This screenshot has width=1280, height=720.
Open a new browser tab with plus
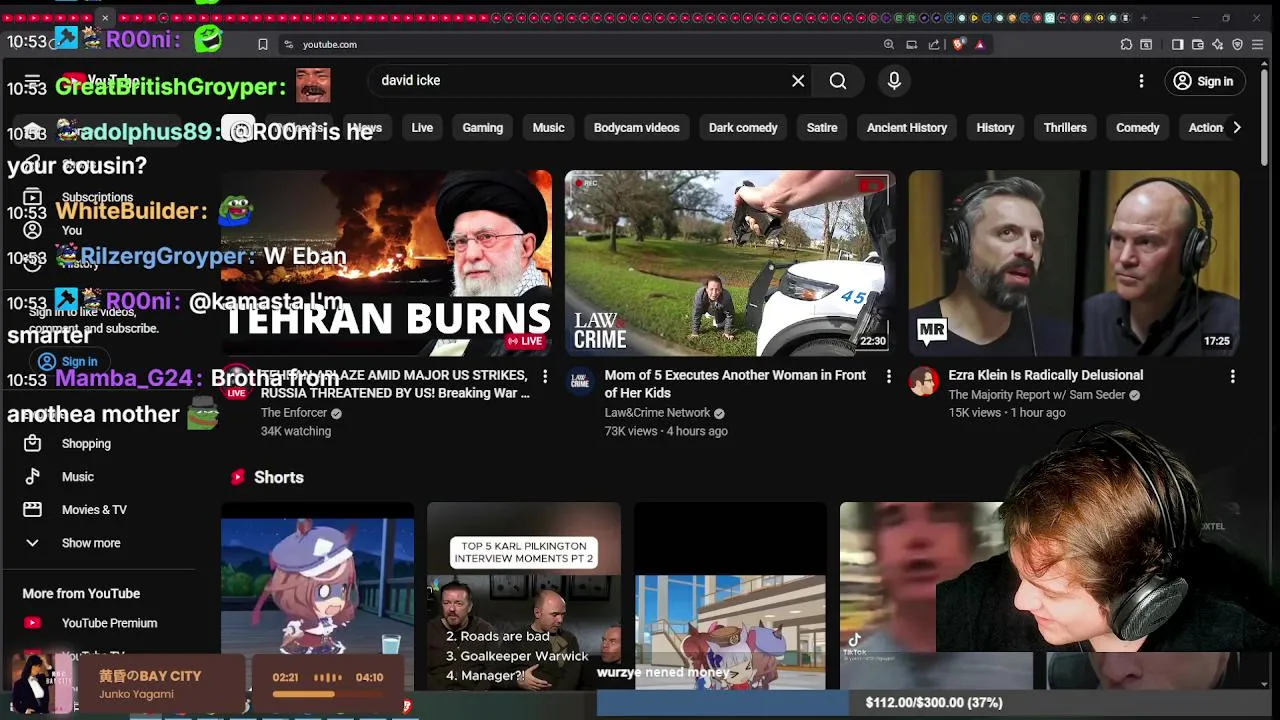point(1144,18)
